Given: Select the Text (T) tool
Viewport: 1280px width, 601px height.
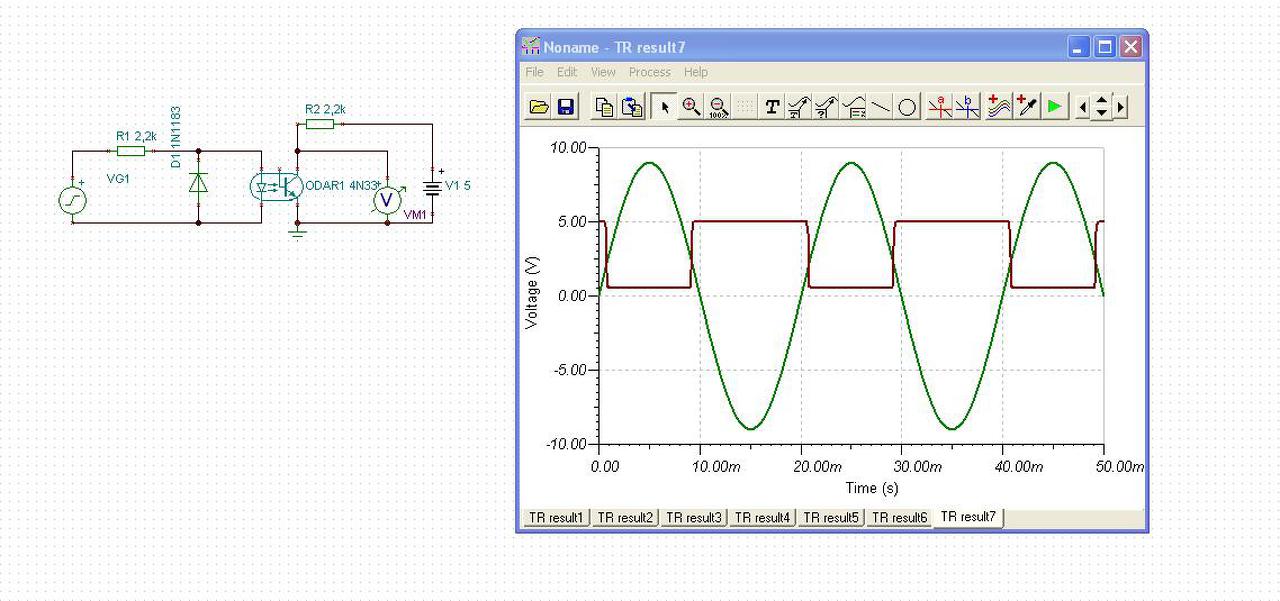Looking at the screenshot, I should pyautogui.click(x=772, y=107).
